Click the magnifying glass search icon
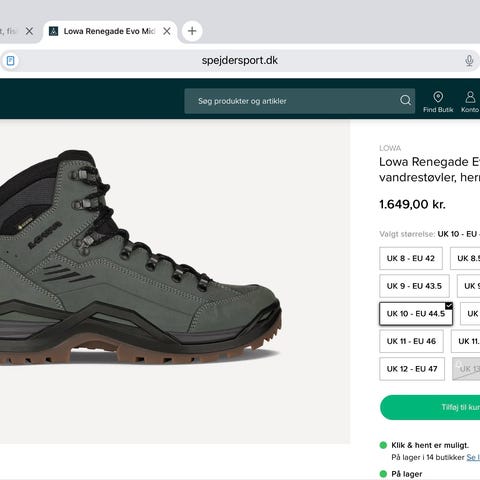Image resolution: width=480 pixels, height=480 pixels. coord(405,100)
